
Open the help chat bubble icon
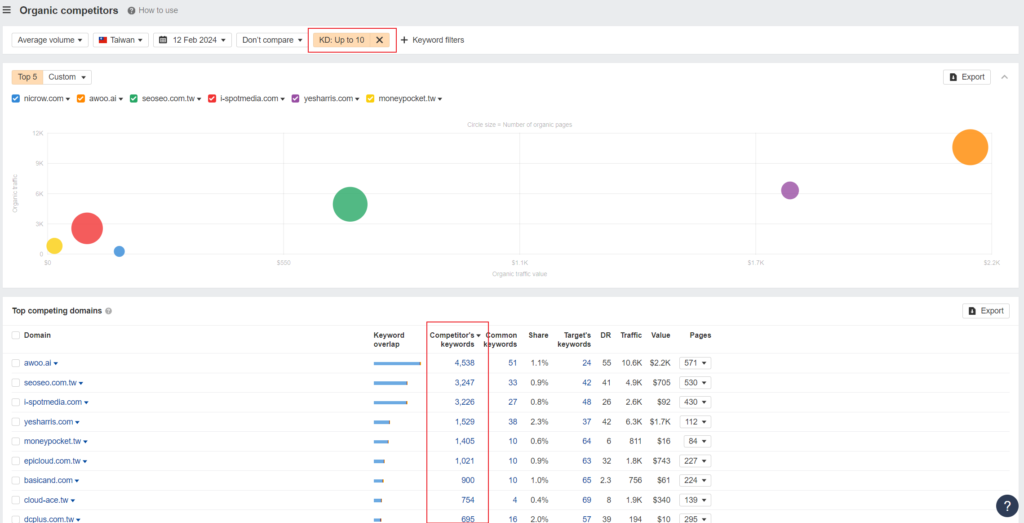click(x=1007, y=505)
